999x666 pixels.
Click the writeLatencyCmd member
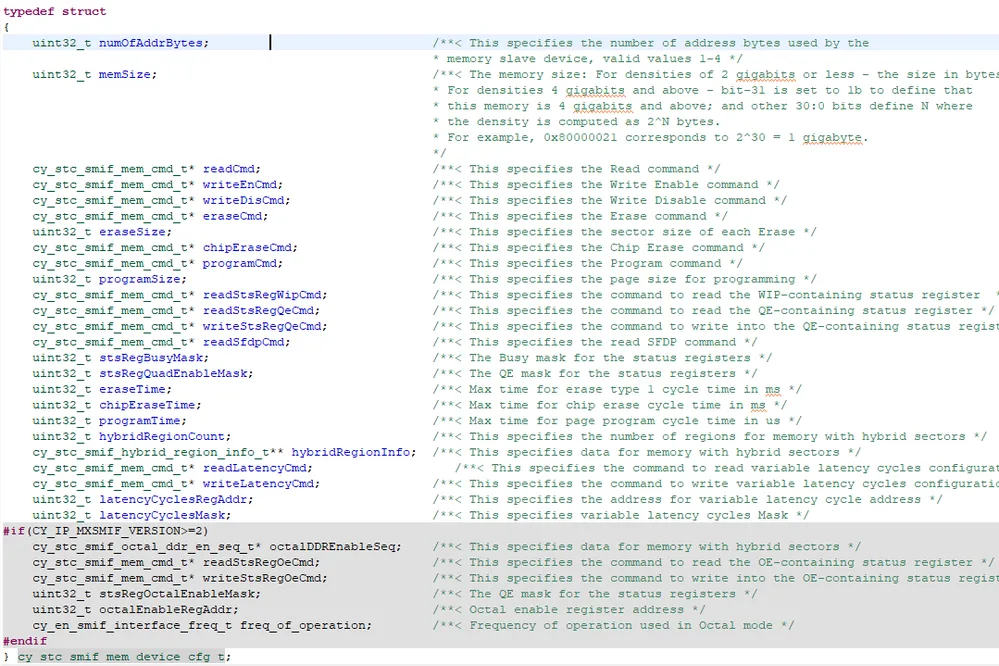click(x=258, y=484)
